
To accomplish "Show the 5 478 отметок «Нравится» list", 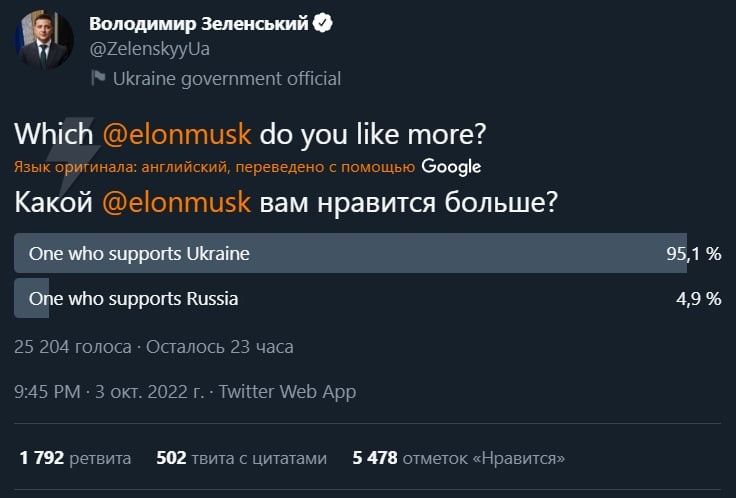I will point(459,458).
